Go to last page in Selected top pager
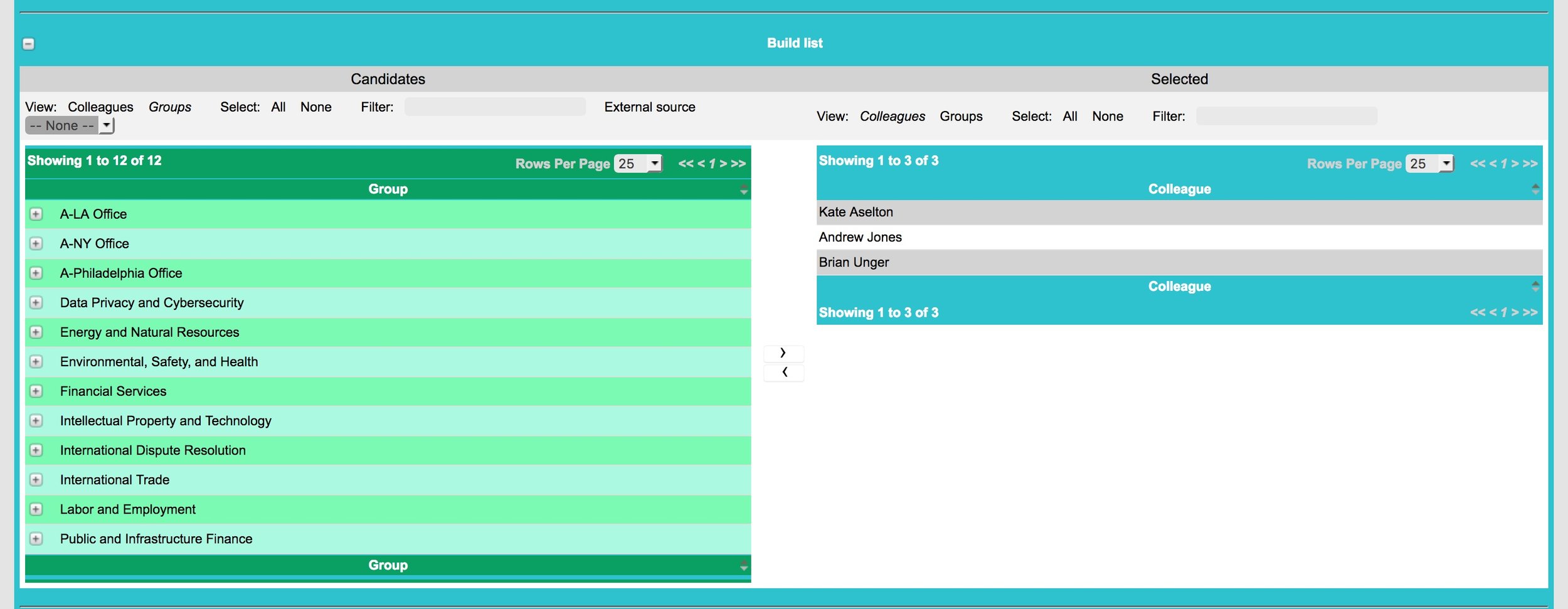The image size is (1568, 609). click(1530, 164)
